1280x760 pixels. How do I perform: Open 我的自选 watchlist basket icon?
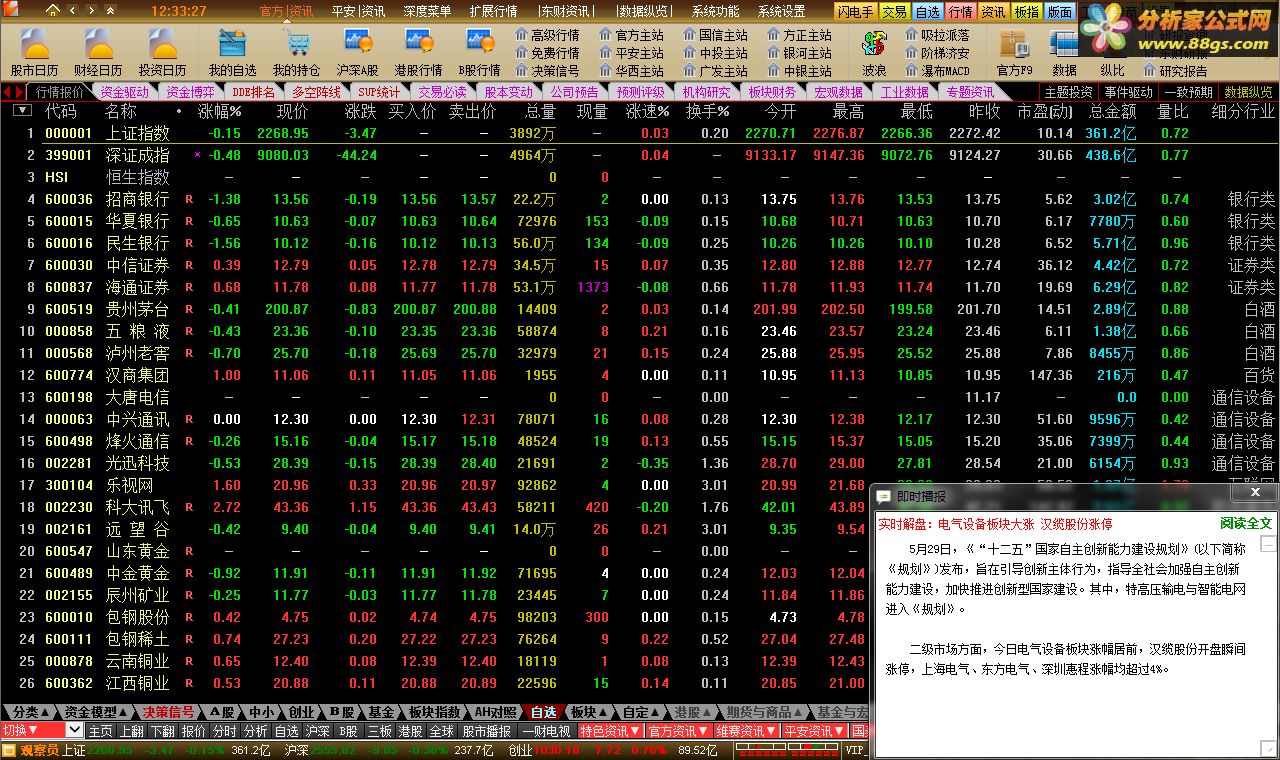[232, 52]
